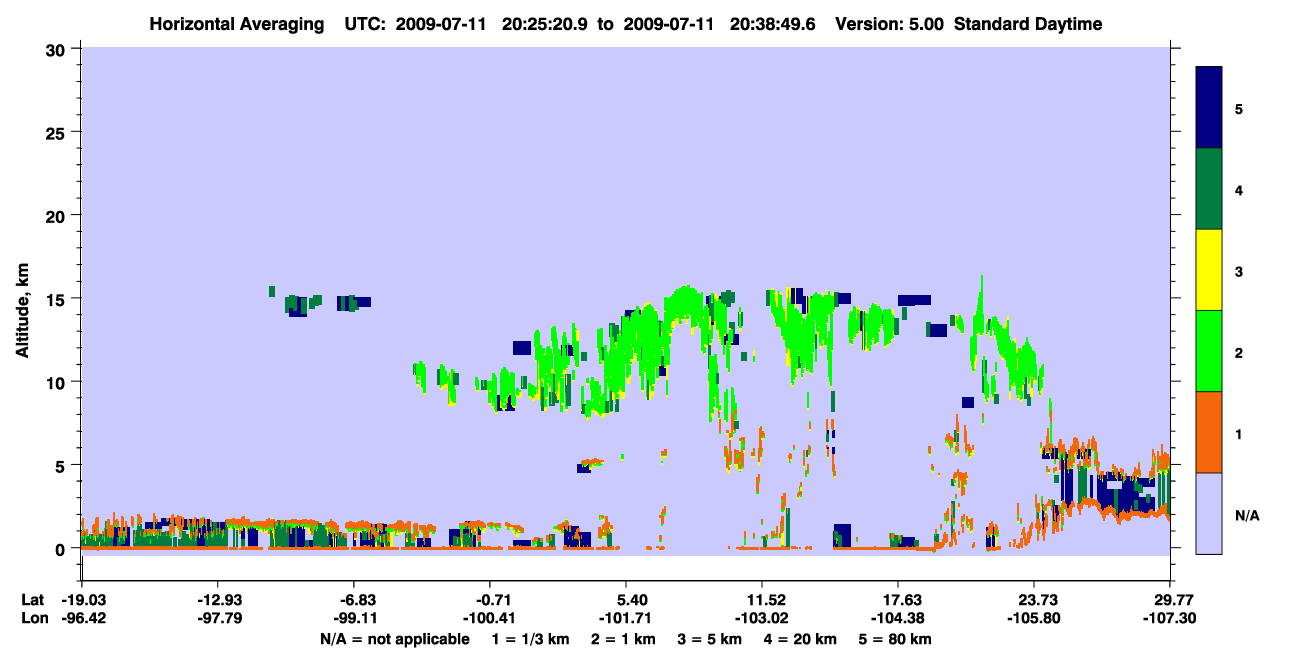Click longitude value -100.41
Viewport: 1300px width, 667px height.
click(x=490, y=618)
